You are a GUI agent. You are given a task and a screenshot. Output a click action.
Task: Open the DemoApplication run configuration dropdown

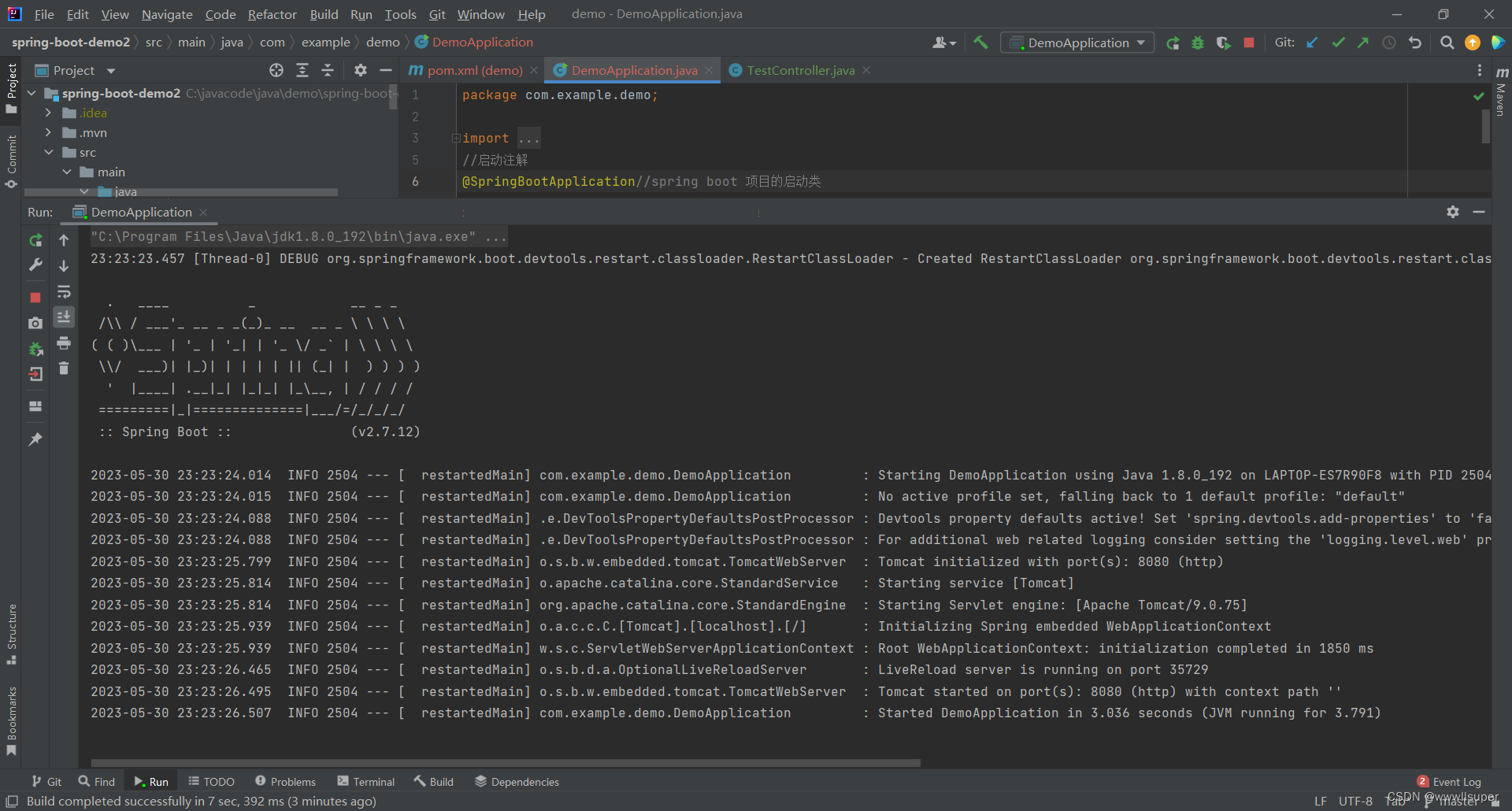click(1077, 43)
